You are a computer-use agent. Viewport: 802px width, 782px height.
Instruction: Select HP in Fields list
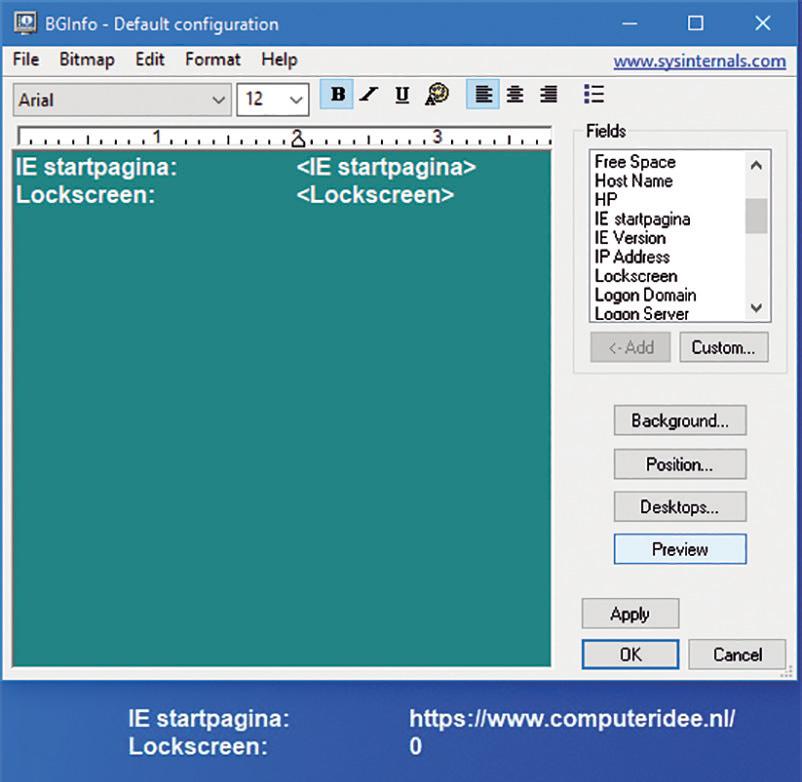pos(606,199)
